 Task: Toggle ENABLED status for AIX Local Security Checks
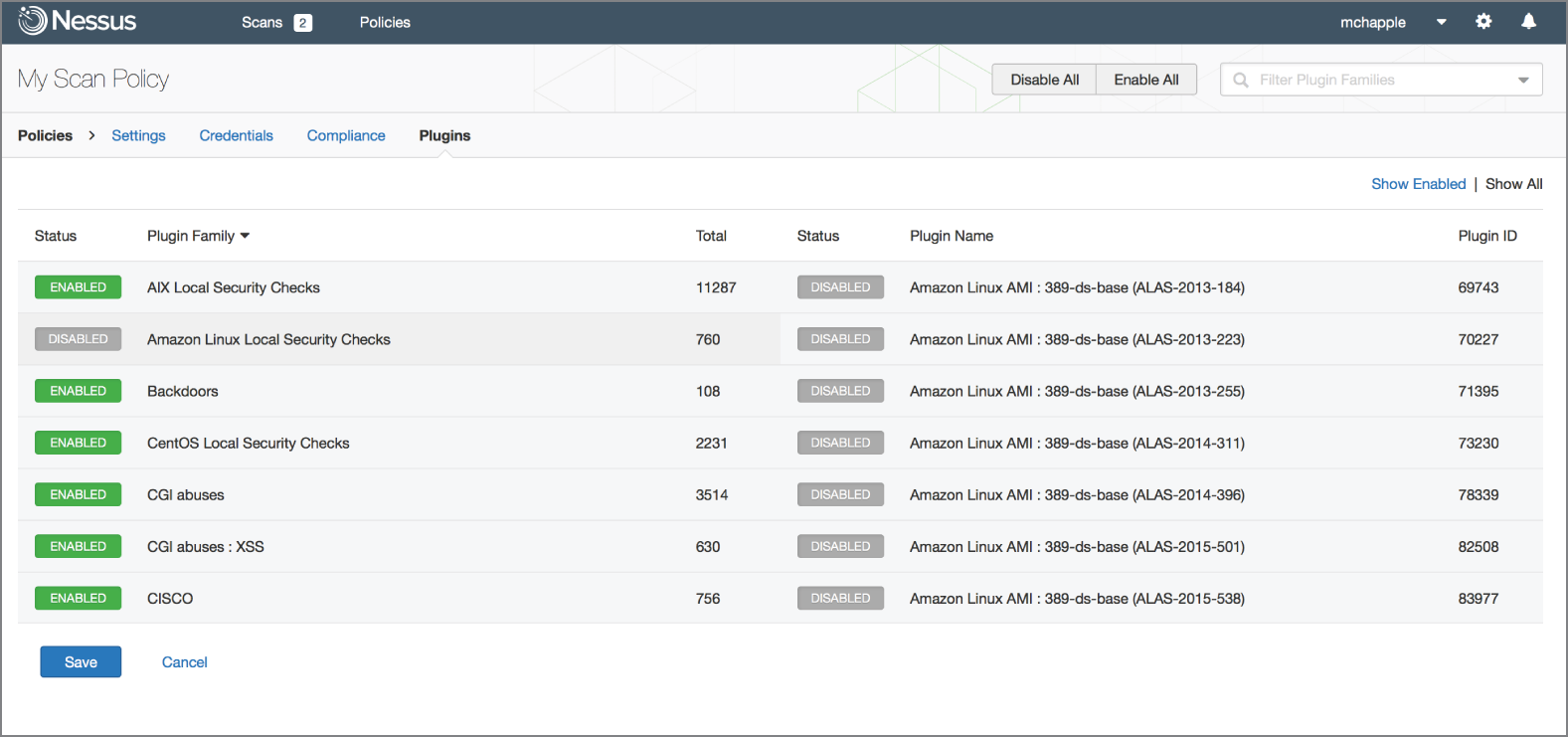click(78, 287)
